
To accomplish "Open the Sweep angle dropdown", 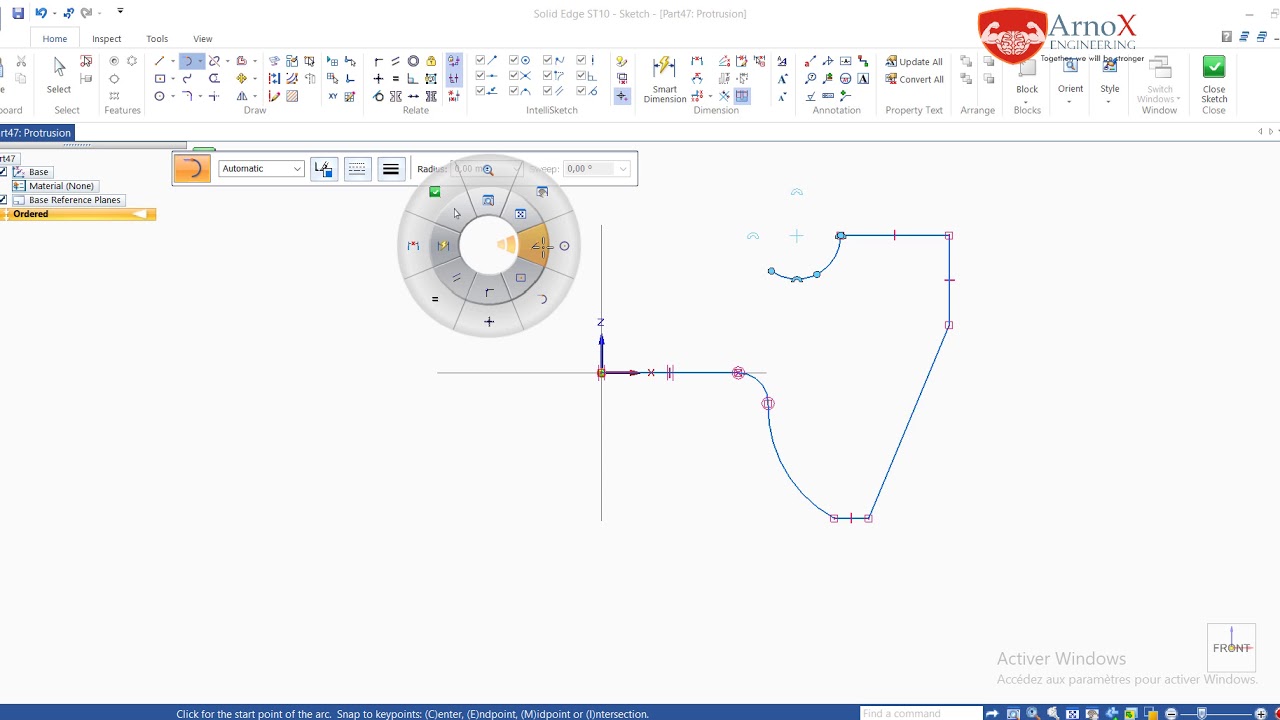I will point(623,169).
